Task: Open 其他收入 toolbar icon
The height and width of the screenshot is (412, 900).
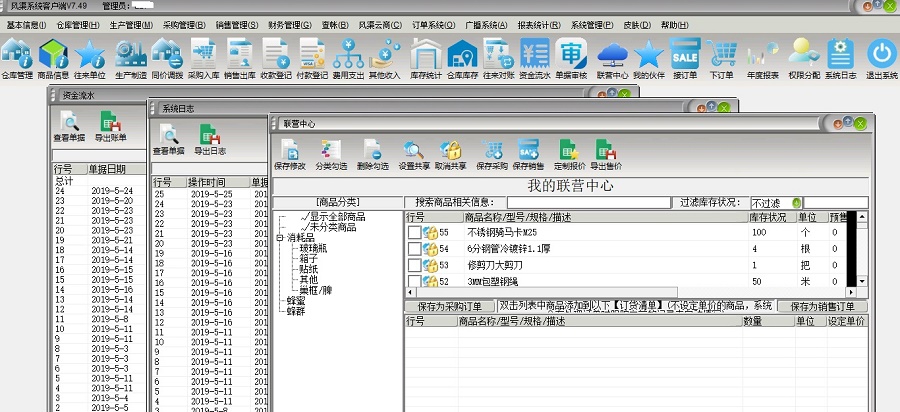Action: click(x=385, y=59)
